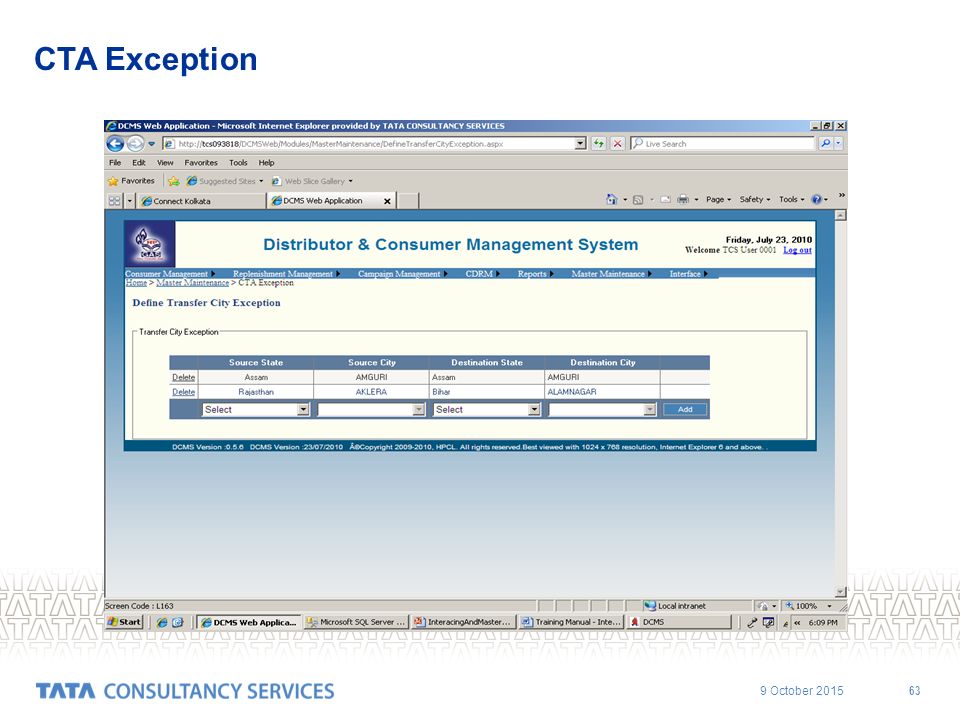Viewport: 960px width, 720px height.
Task: Switch to the Connect Kolkata tab
Action: point(201,201)
